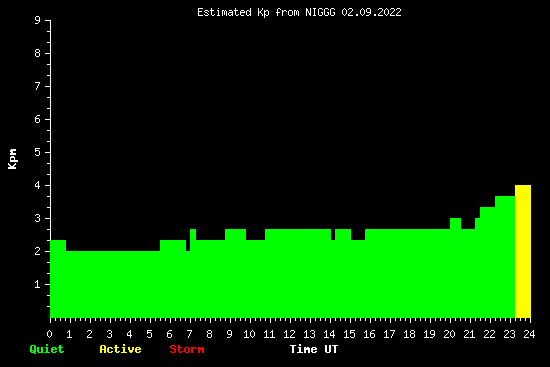Screen dimensions: 550x367
Task: Click the green step bar at hour 22
Action: [488, 212]
